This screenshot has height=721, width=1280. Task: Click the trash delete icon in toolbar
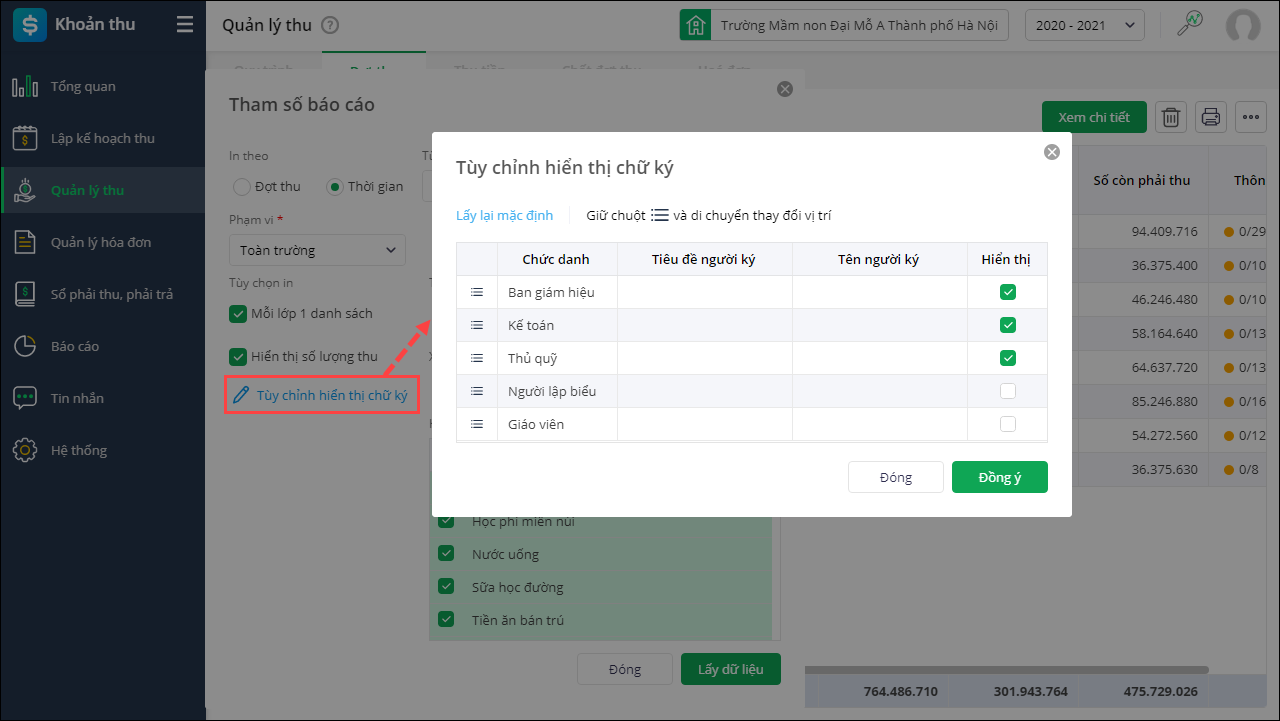point(1171,117)
